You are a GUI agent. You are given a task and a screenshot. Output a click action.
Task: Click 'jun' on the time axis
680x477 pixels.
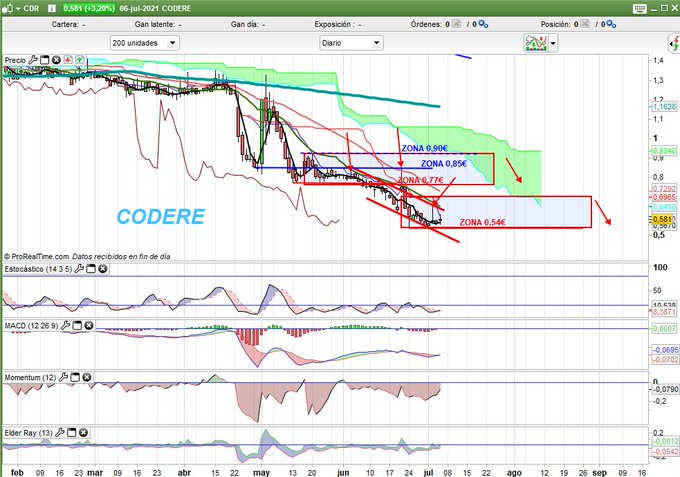point(343,472)
